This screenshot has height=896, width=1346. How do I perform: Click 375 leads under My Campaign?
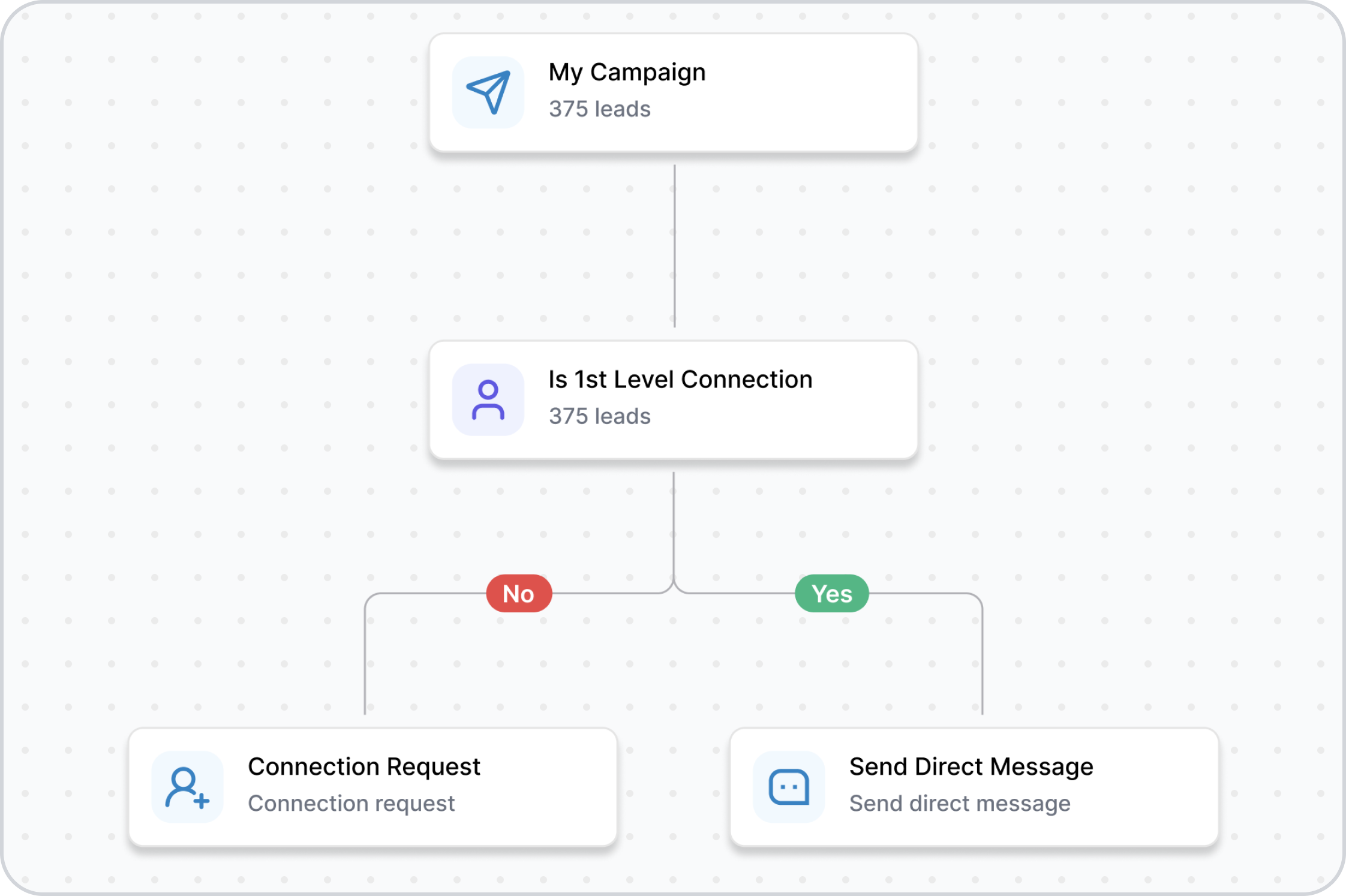pos(599,109)
